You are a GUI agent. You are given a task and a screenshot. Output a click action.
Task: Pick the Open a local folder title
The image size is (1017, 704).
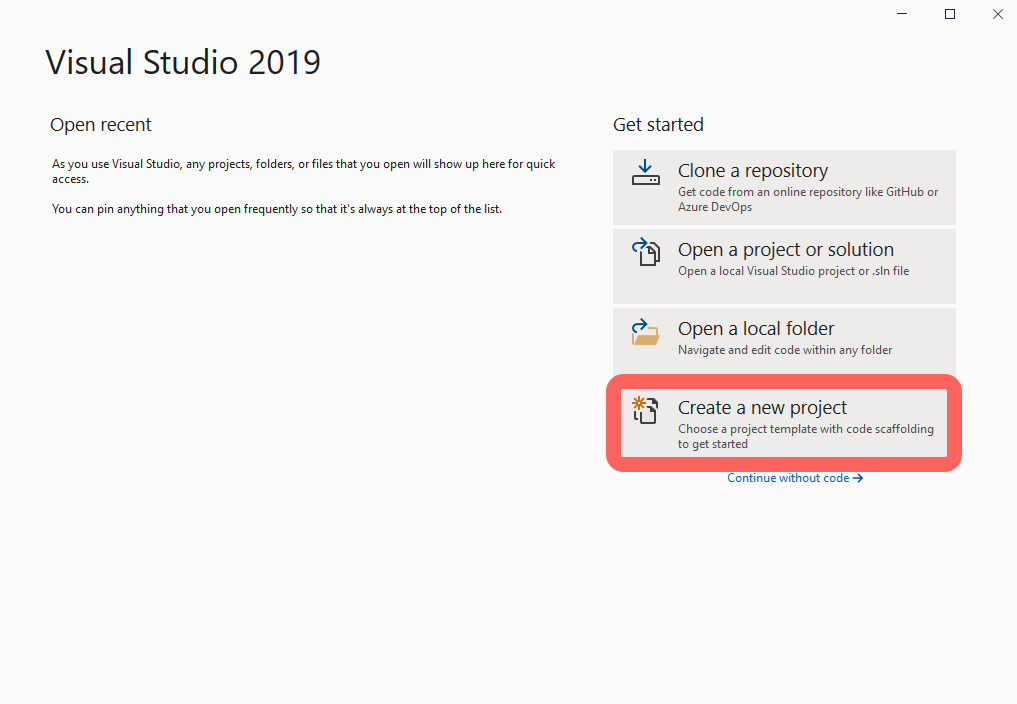pyautogui.click(x=756, y=329)
